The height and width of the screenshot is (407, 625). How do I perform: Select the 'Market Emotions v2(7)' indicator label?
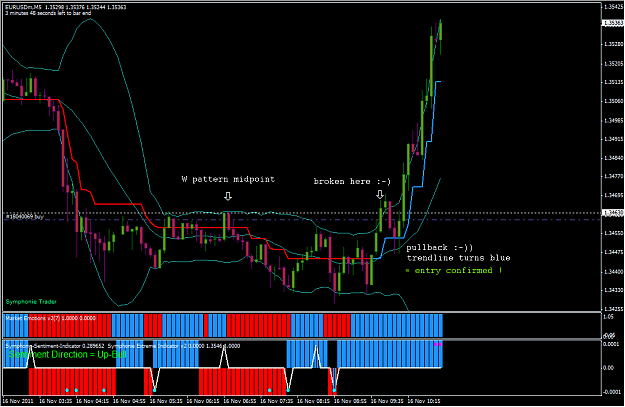[x=35, y=318]
